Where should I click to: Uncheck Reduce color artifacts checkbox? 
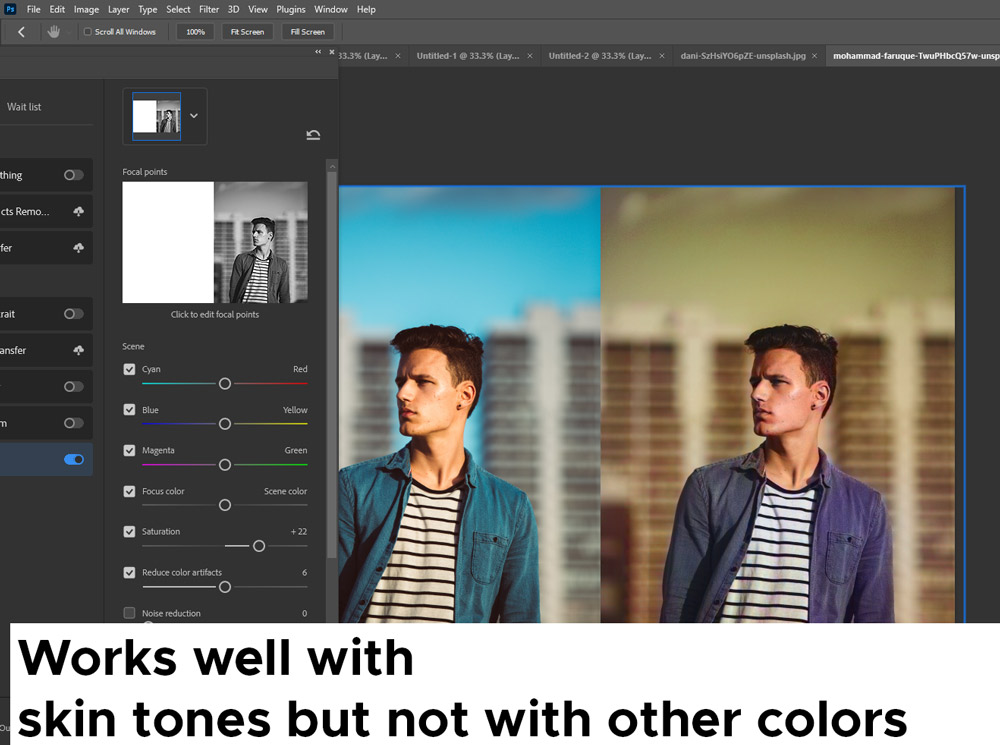(129, 572)
